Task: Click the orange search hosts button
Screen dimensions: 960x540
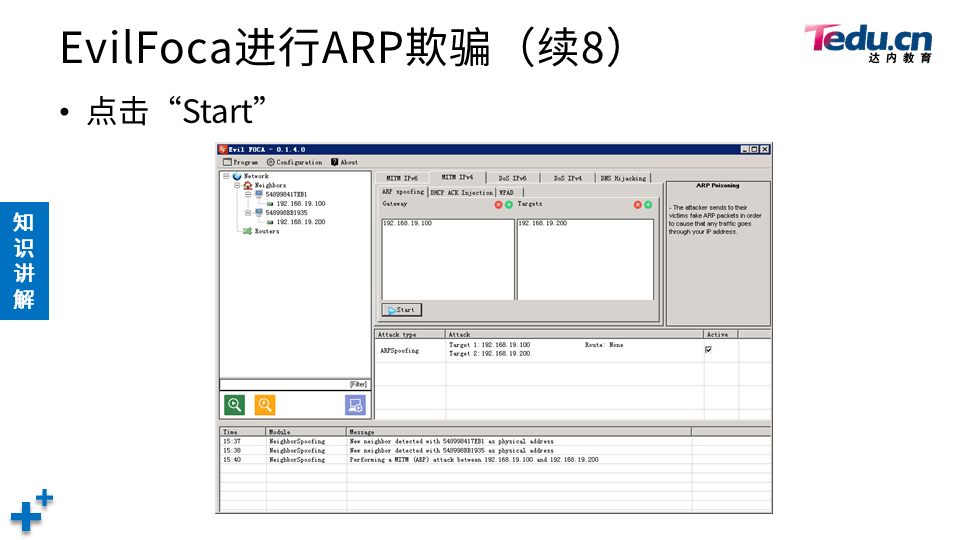Action: (x=264, y=405)
